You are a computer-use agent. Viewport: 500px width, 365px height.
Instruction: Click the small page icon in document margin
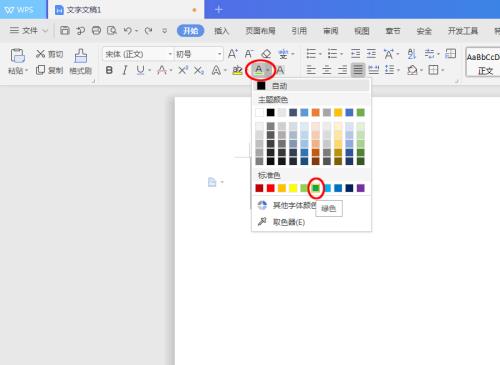[x=212, y=182]
